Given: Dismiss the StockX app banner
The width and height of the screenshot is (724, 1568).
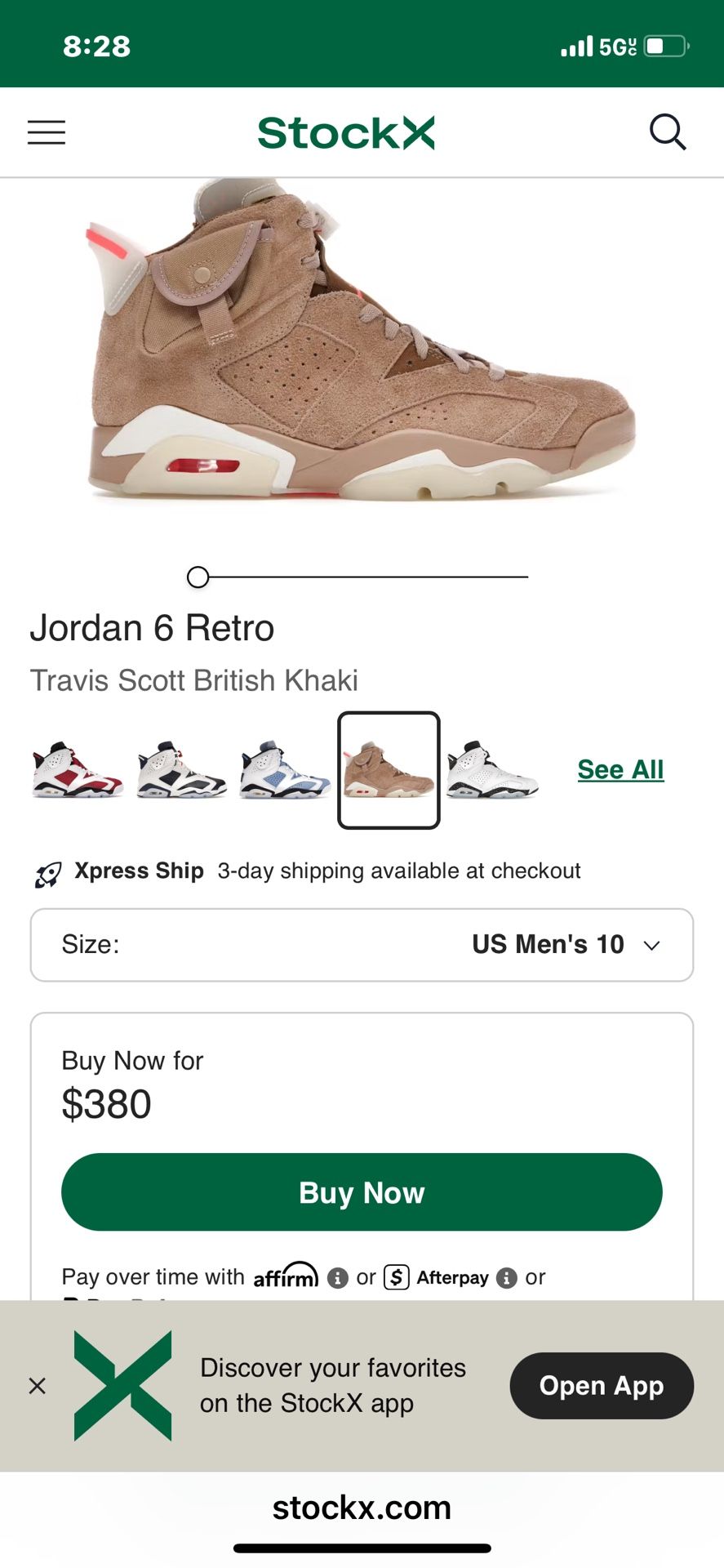Looking at the screenshot, I should tap(38, 1386).
